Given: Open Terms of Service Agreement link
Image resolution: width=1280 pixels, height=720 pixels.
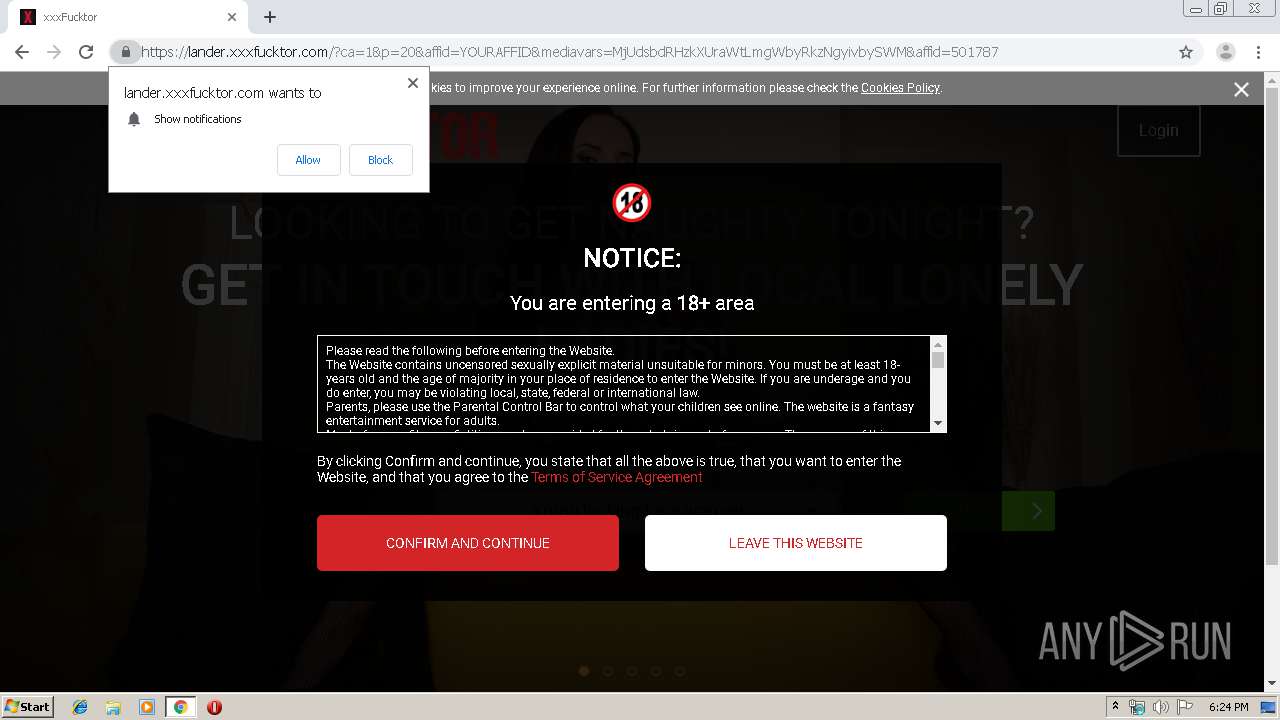Looking at the screenshot, I should pyautogui.click(x=617, y=477).
